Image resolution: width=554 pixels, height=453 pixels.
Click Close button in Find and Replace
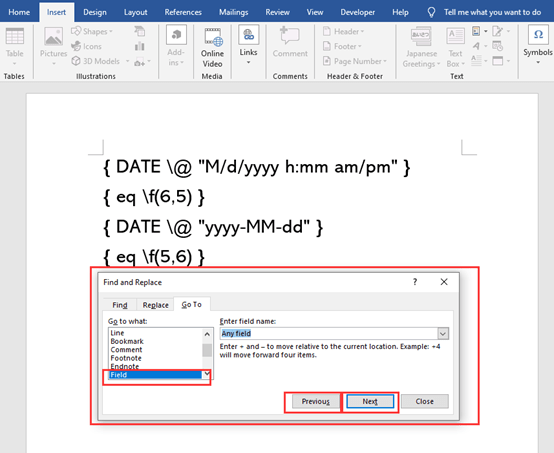(x=424, y=401)
